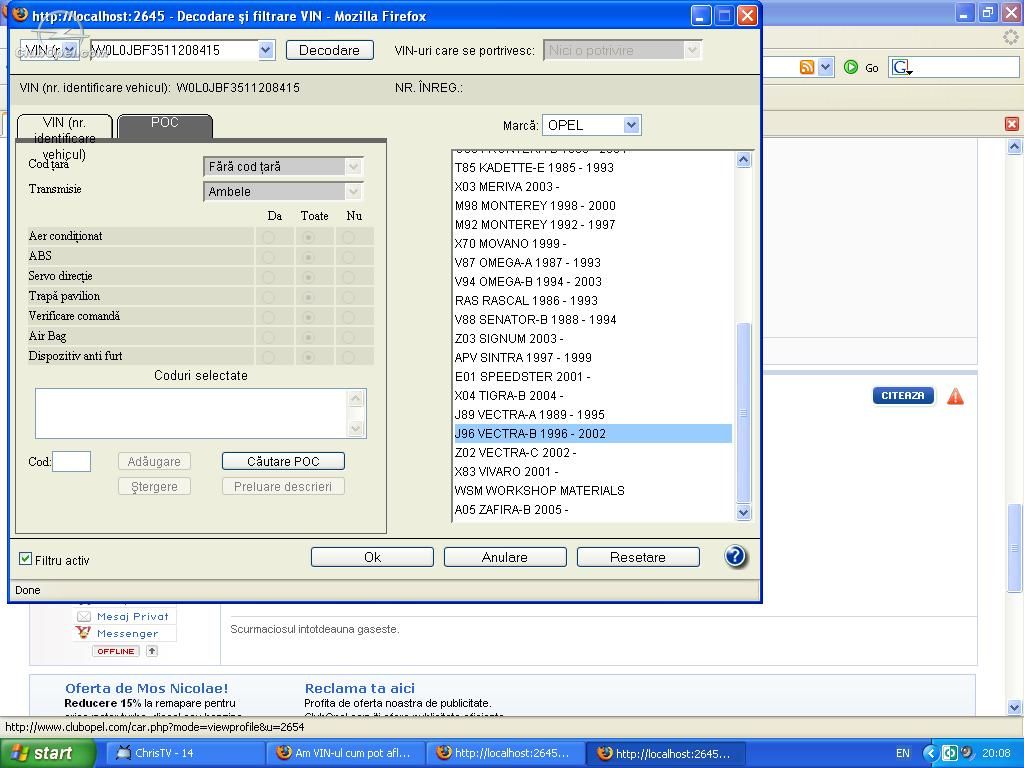Click the model list scrollbar thumb
Viewport: 1024px width, 768px height.
[743, 413]
